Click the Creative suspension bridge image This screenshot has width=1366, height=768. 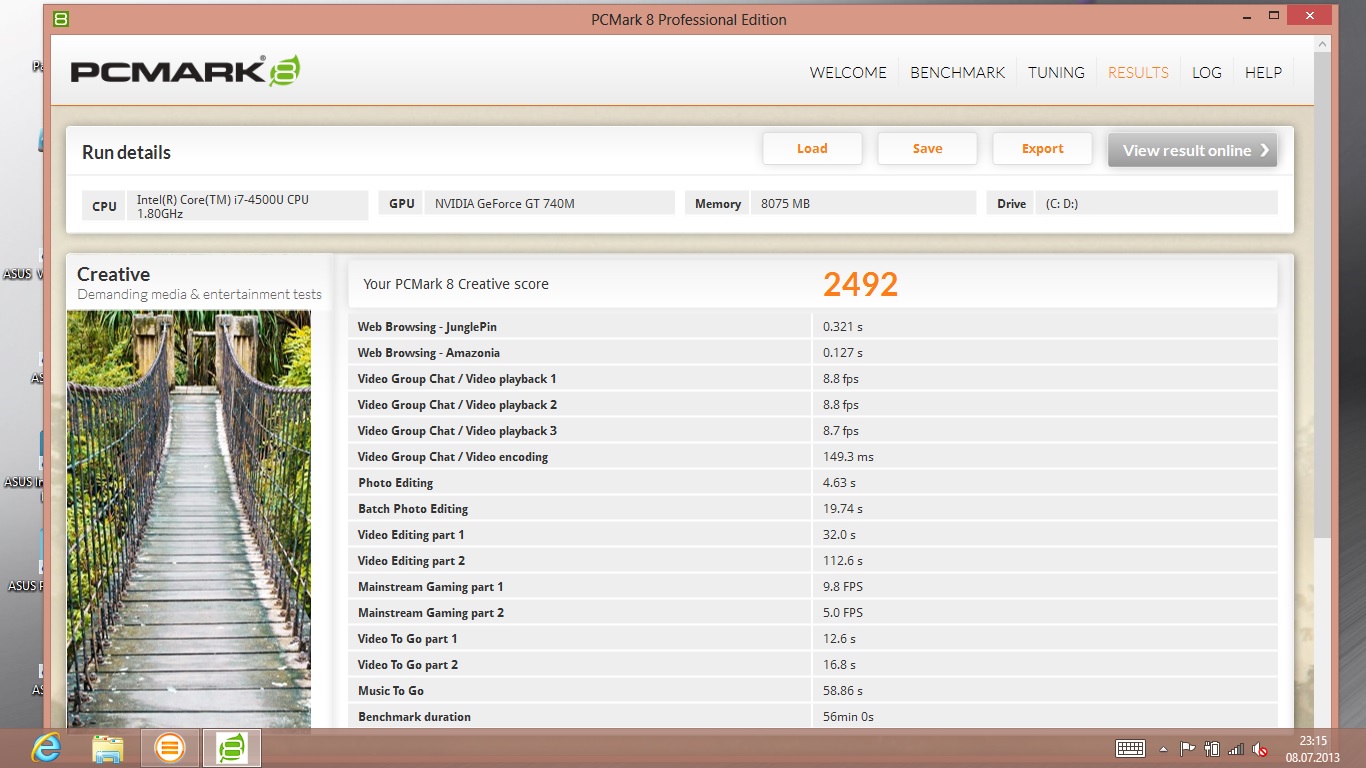(x=189, y=518)
